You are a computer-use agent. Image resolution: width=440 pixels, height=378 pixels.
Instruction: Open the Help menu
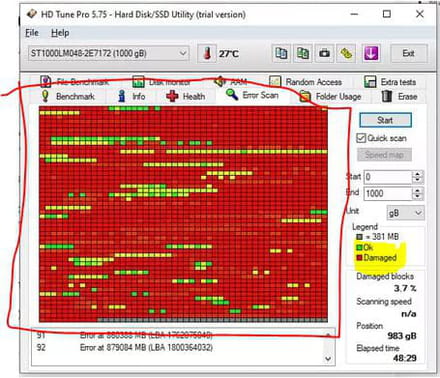coord(60,33)
